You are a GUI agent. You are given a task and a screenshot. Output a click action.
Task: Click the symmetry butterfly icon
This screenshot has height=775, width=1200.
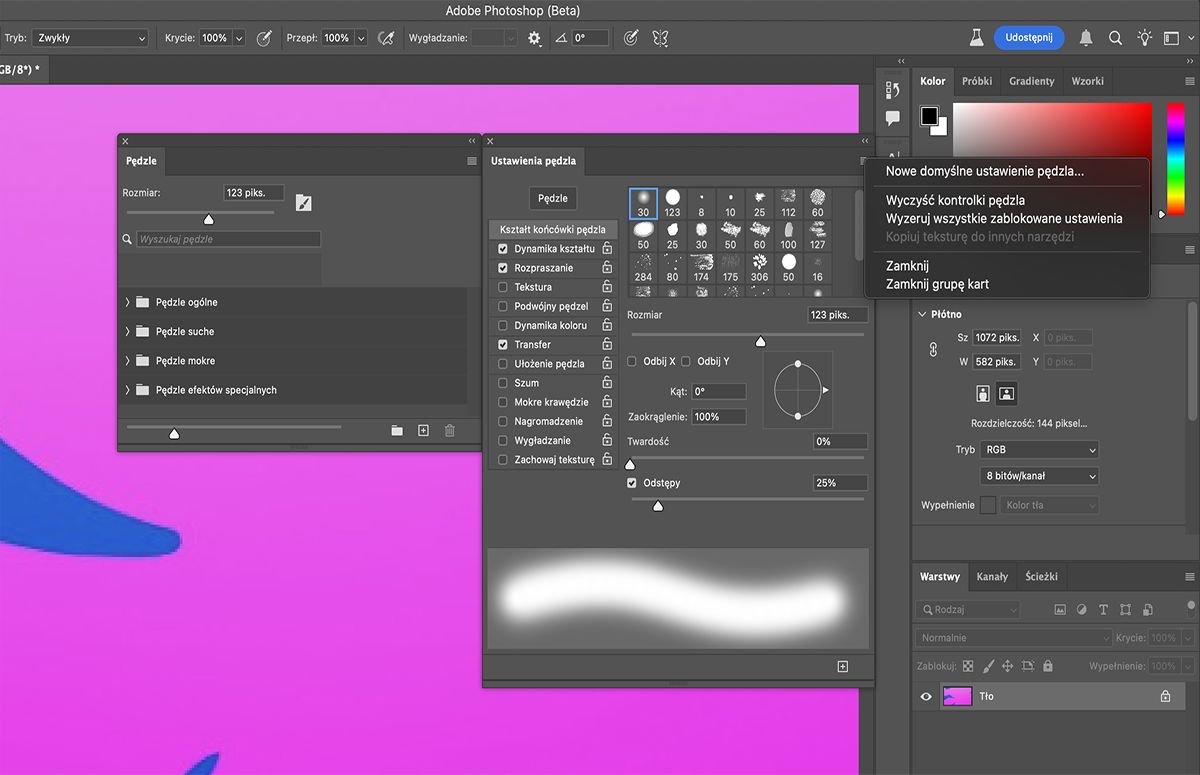(660, 38)
